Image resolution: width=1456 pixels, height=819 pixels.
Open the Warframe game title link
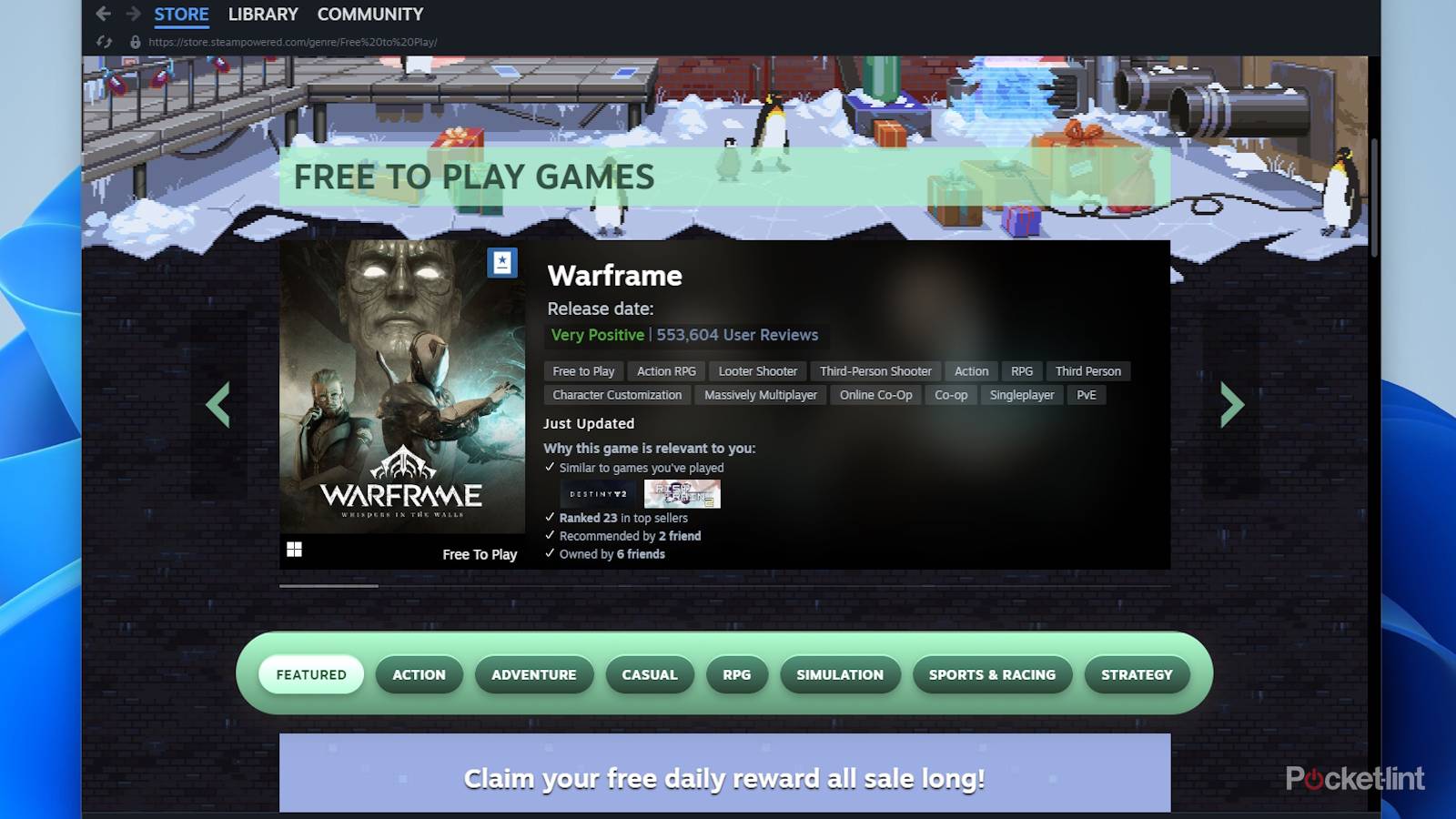coord(614,276)
